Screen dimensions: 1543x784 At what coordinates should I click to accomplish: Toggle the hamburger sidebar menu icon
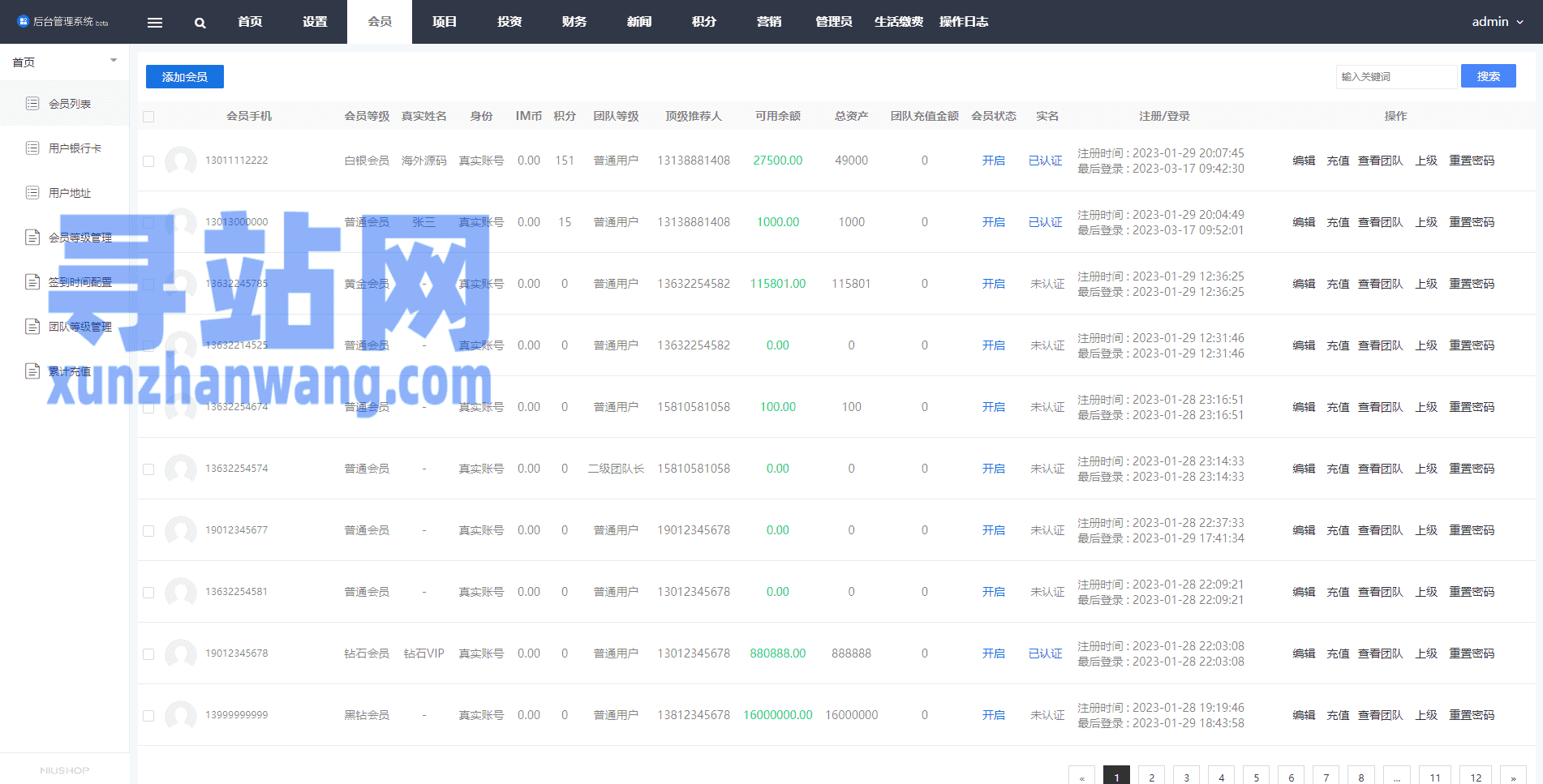[155, 23]
